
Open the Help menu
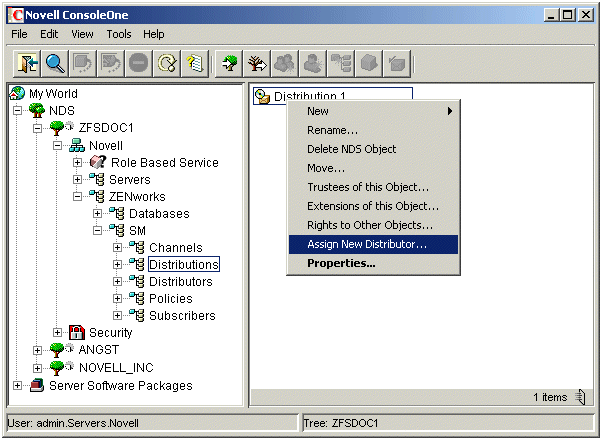(x=154, y=34)
